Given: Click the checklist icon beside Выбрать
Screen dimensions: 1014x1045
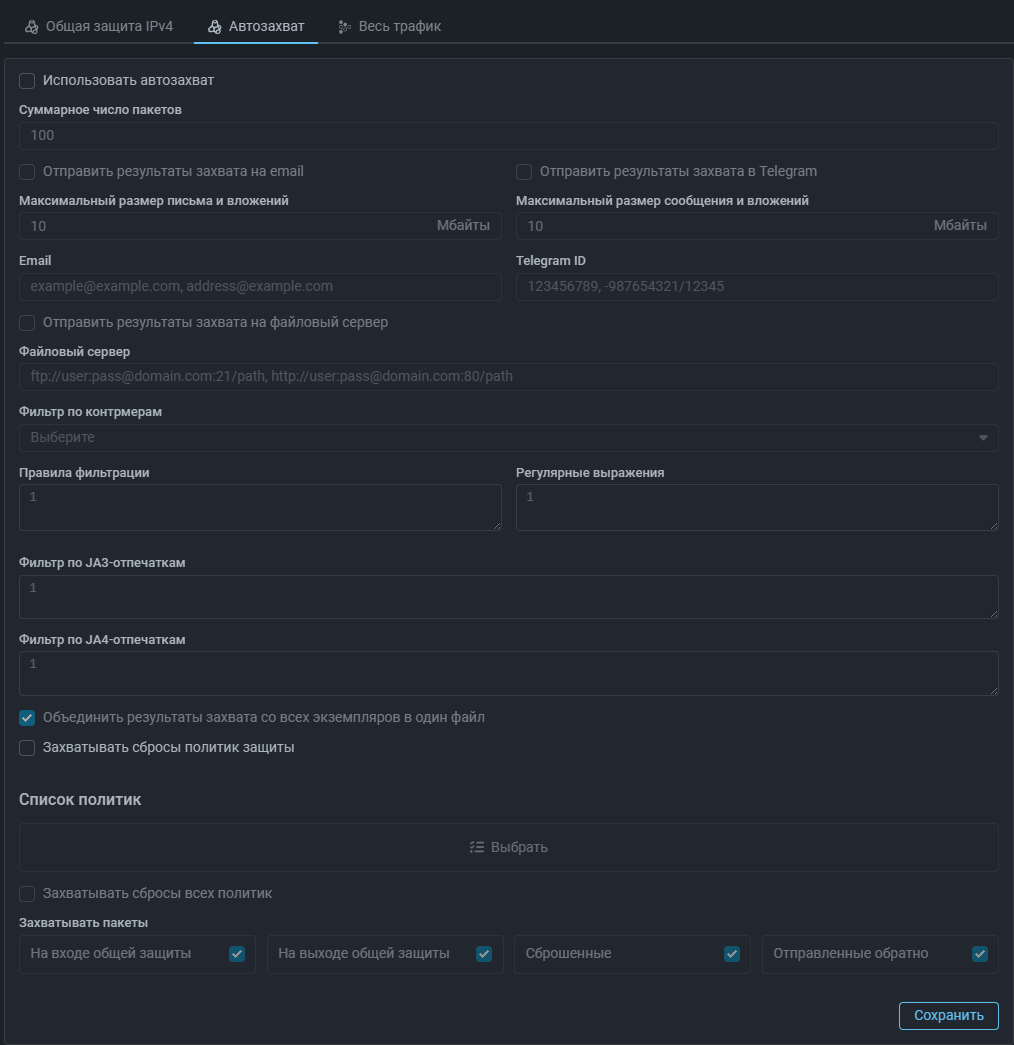Looking at the screenshot, I should click(477, 847).
